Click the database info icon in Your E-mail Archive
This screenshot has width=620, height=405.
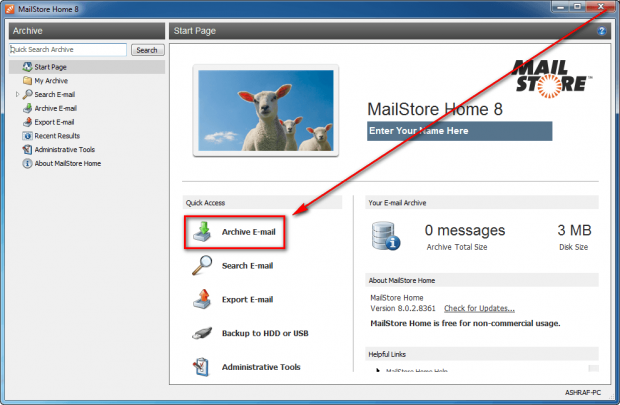click(x=386, y=236)
